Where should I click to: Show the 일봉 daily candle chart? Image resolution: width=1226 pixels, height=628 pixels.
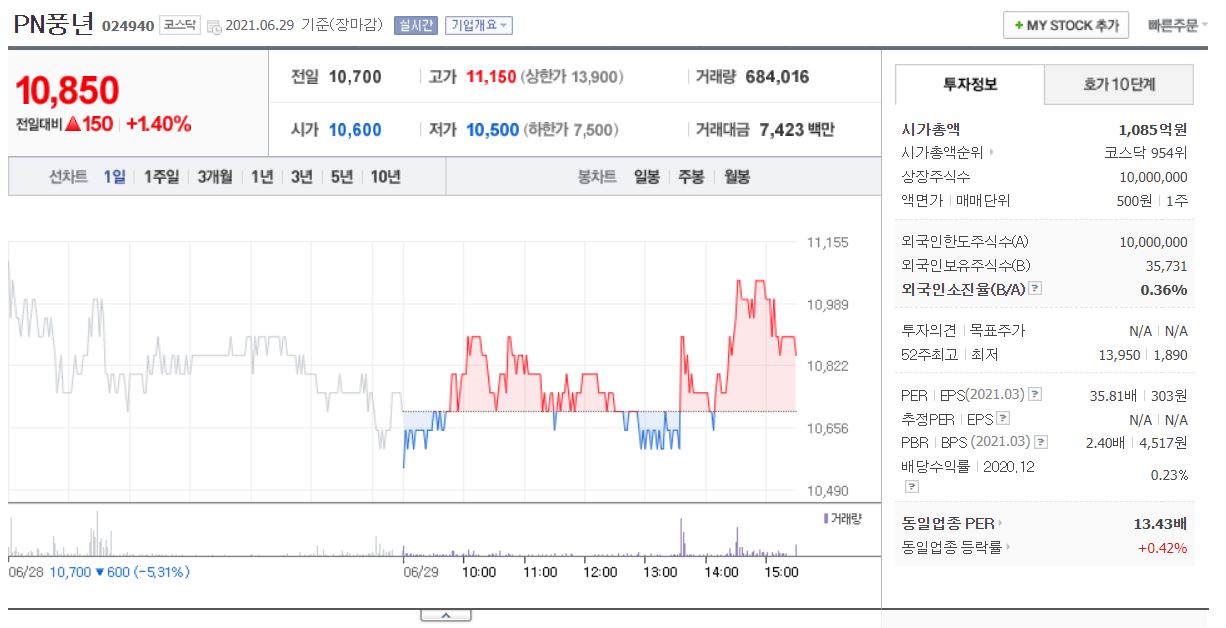coord(647,177)
